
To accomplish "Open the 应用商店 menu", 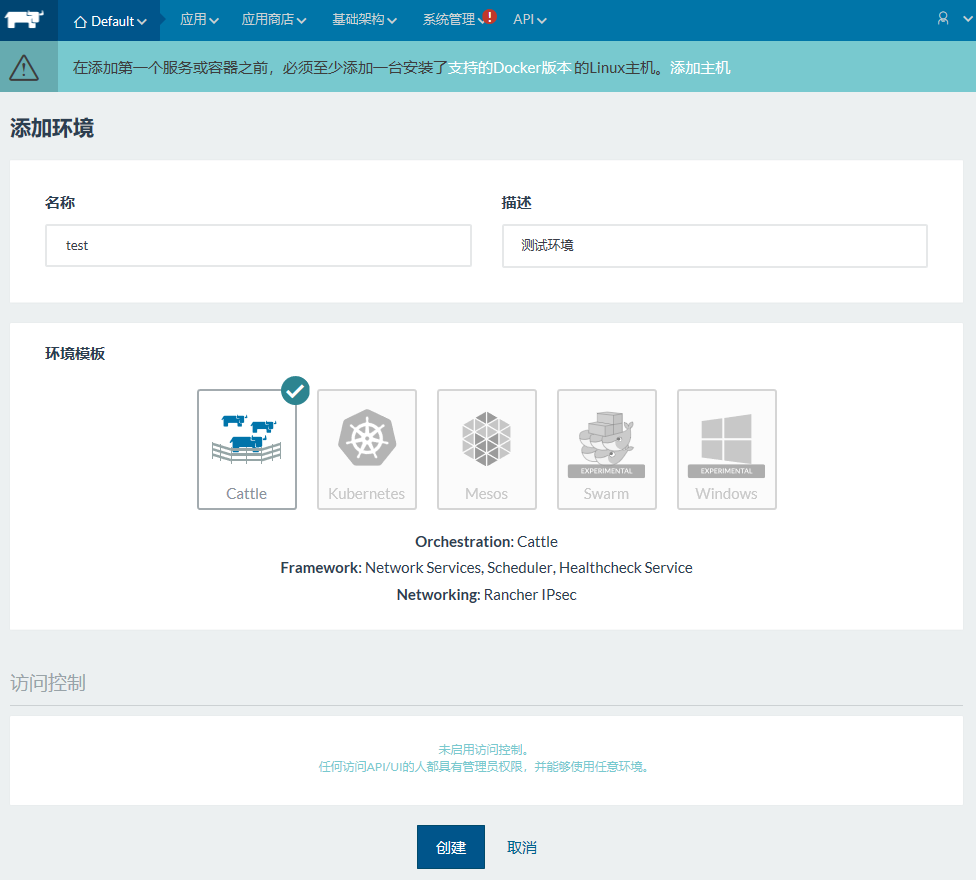I will 274,20.
